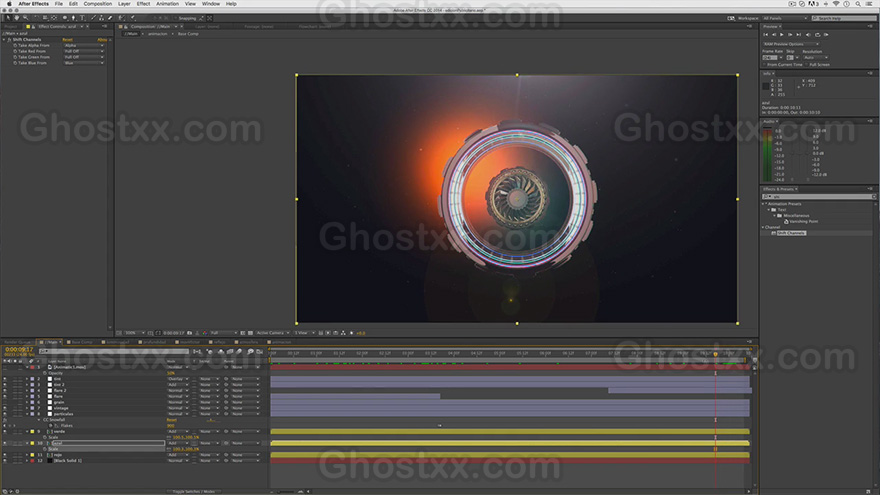Mute audio in Preview panel

coord(808,35)
